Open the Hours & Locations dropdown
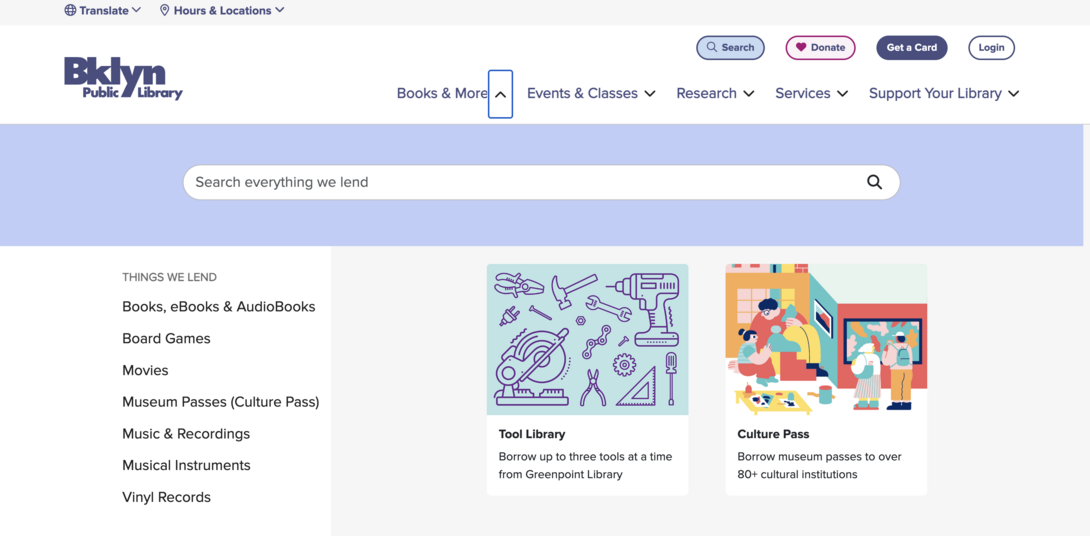Screen dimensions: 1090x536 pyautogui.click(x=222, y=10)
